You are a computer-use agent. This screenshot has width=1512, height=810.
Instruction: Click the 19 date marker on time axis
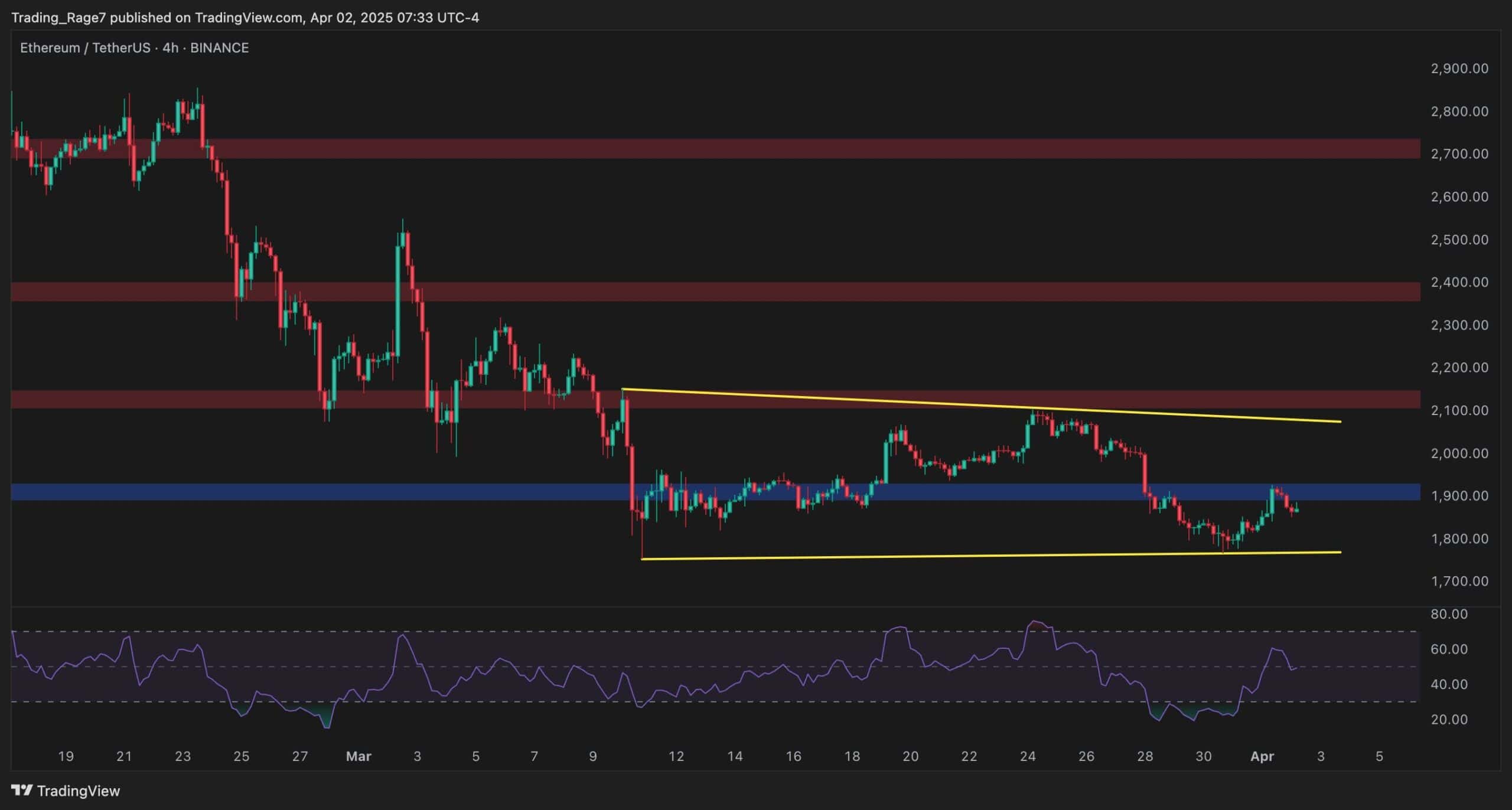click(x=66, y=756)
